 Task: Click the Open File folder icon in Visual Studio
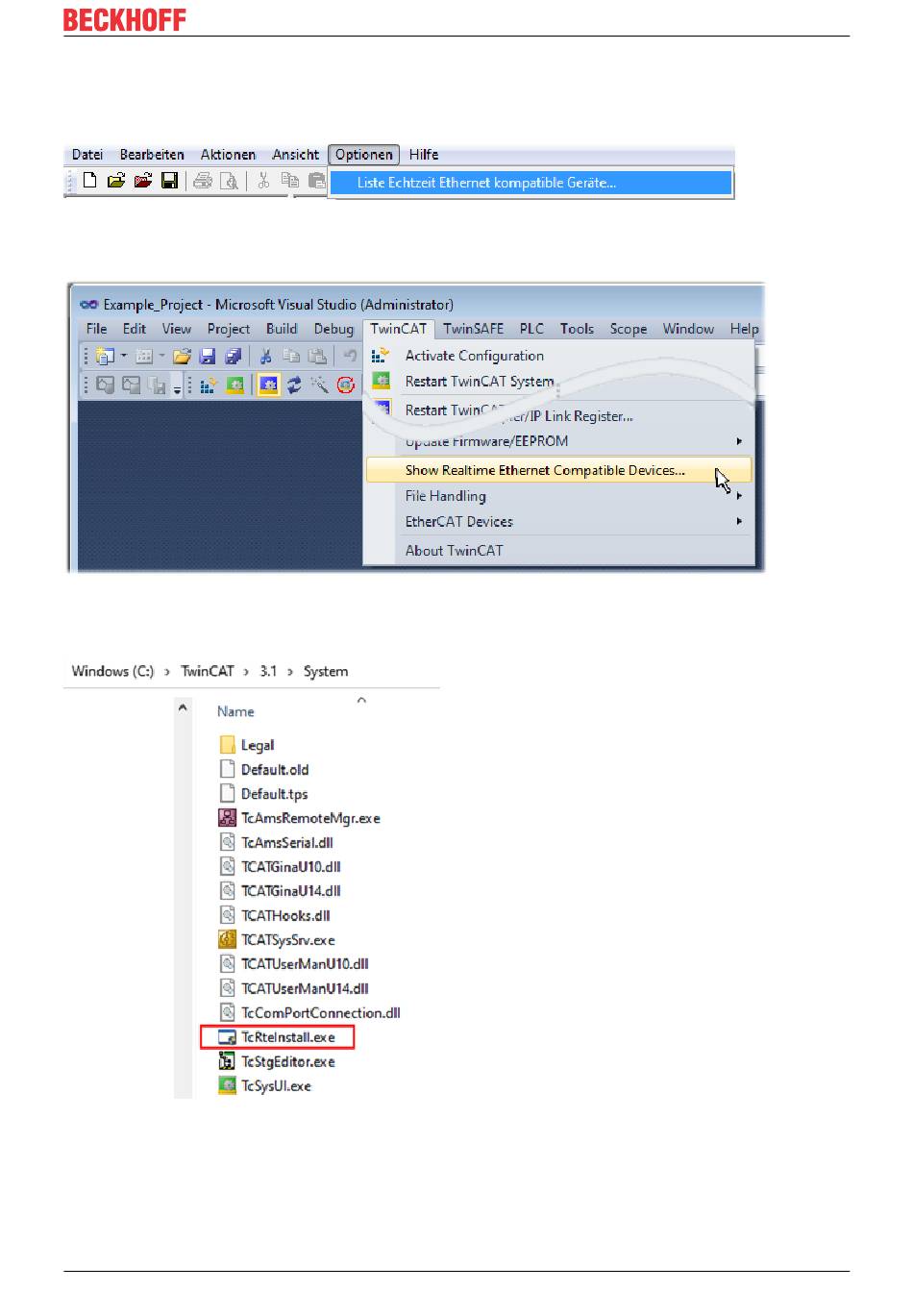click(182, 357)
